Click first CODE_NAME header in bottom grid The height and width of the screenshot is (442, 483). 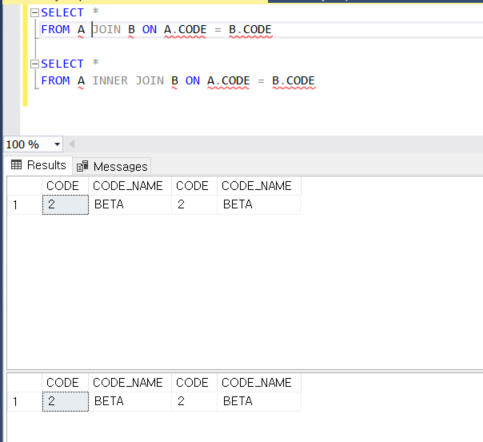130,383
